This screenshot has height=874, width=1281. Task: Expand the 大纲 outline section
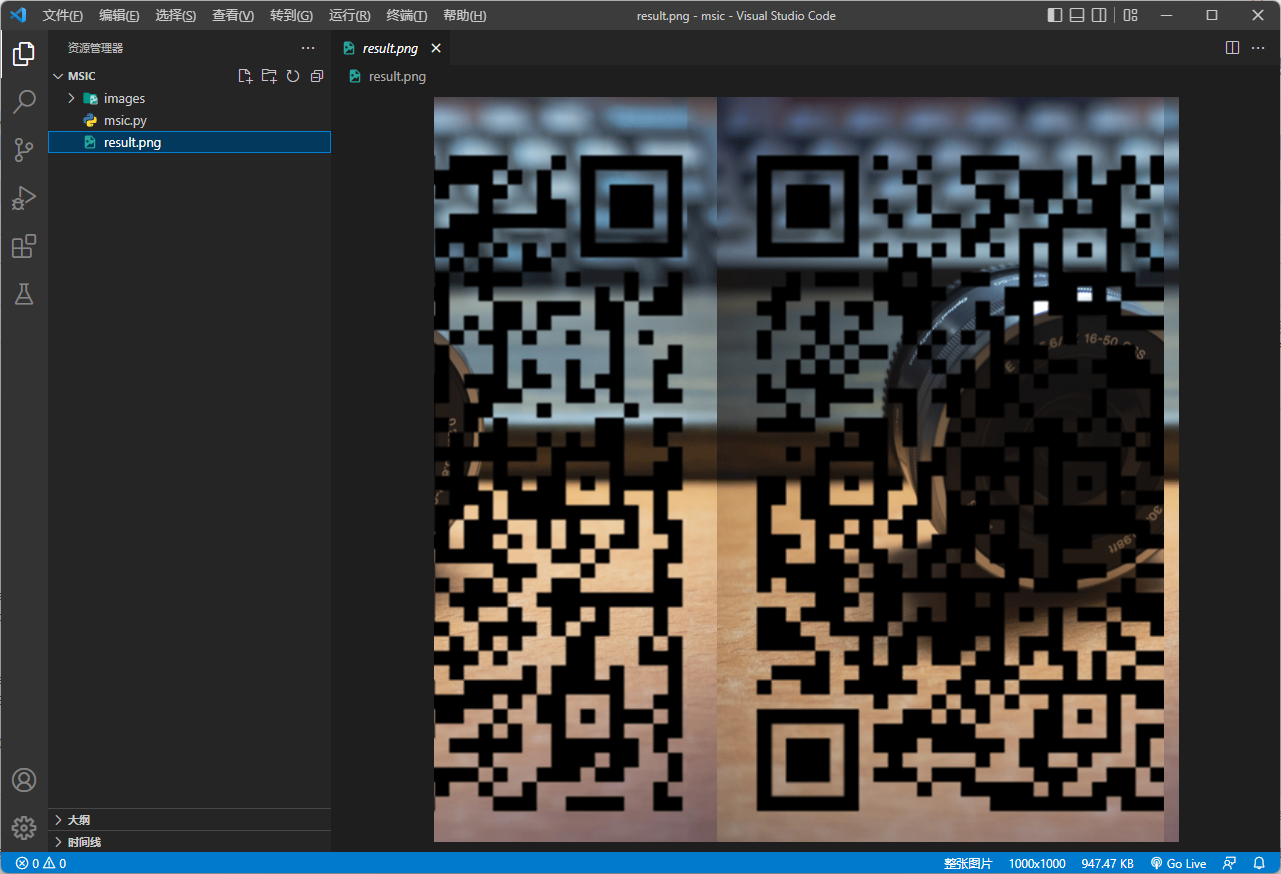click(189, 820)
